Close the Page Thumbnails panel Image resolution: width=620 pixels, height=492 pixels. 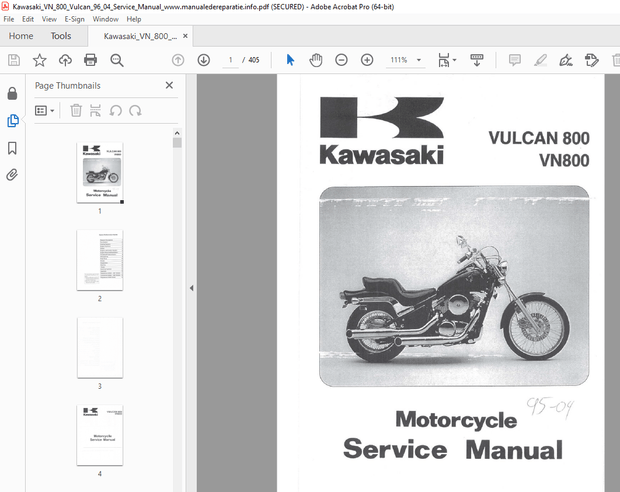pos(169,85)
